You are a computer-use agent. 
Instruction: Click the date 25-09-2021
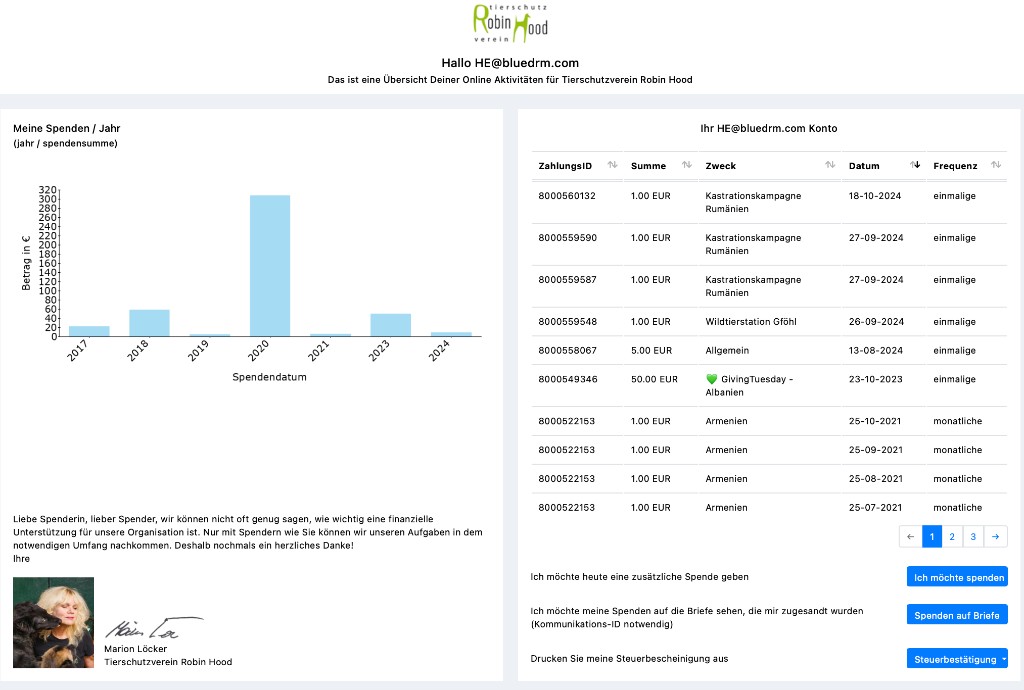point(876,450)
